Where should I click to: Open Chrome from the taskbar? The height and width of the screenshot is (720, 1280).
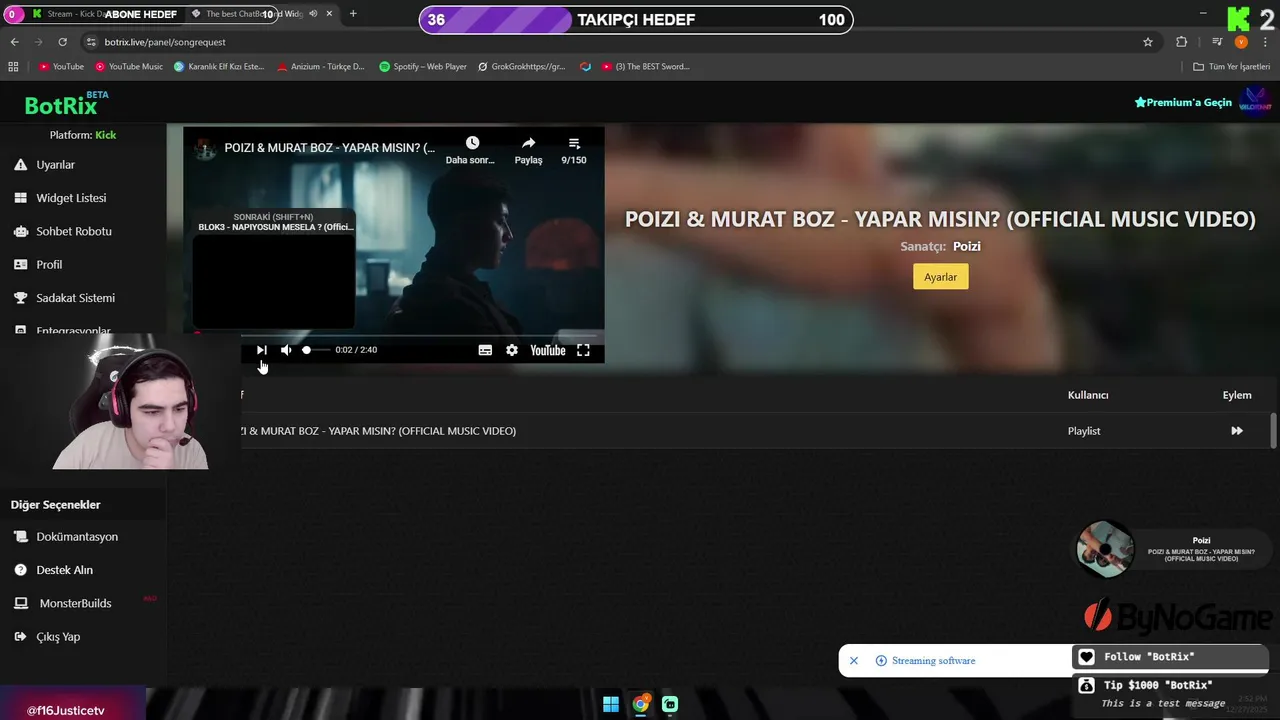pyautogui.click(x=641, y=704)
